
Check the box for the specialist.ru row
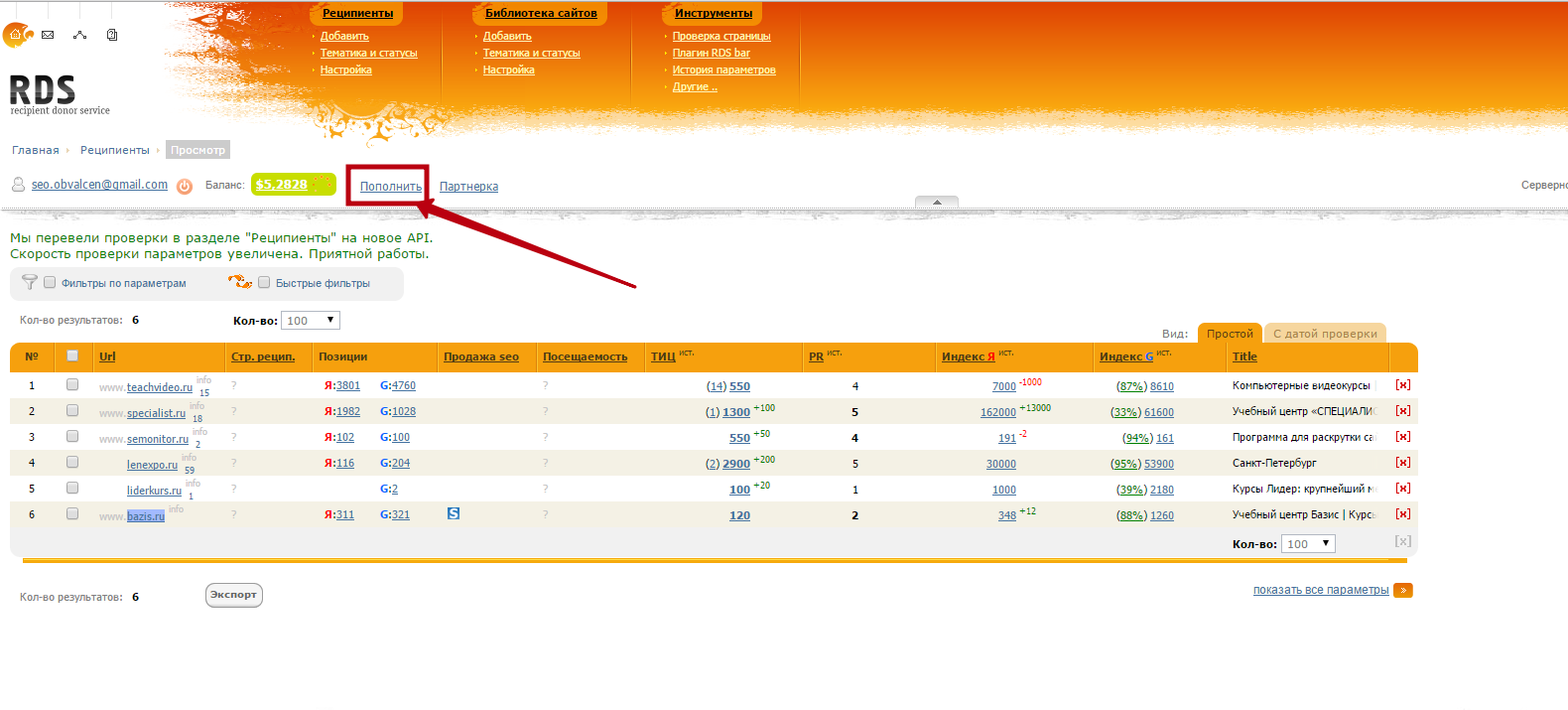(x=72, y=411)
